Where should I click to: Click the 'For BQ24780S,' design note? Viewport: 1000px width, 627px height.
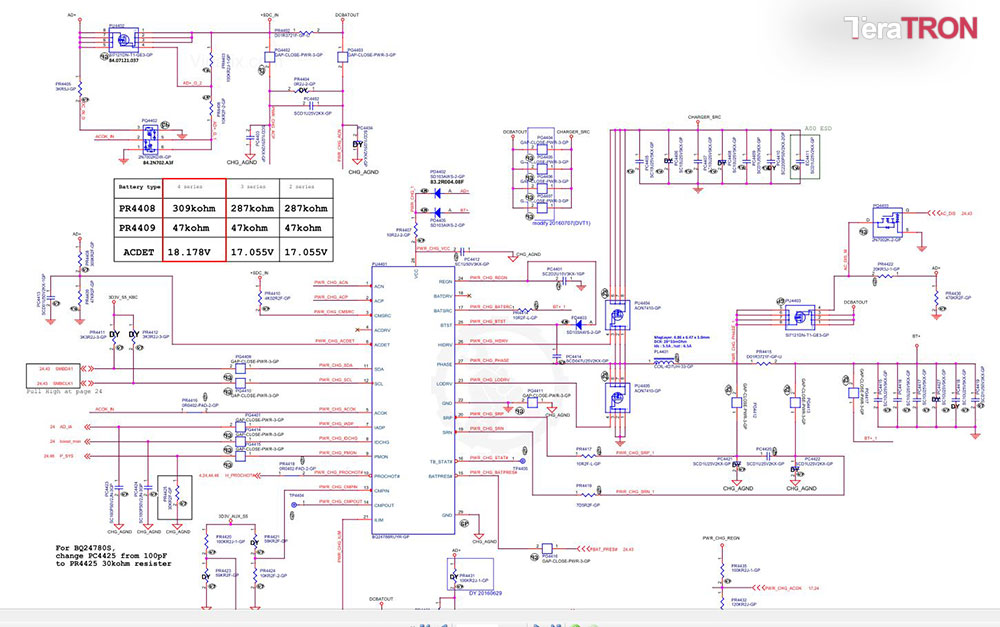(84, 548)
